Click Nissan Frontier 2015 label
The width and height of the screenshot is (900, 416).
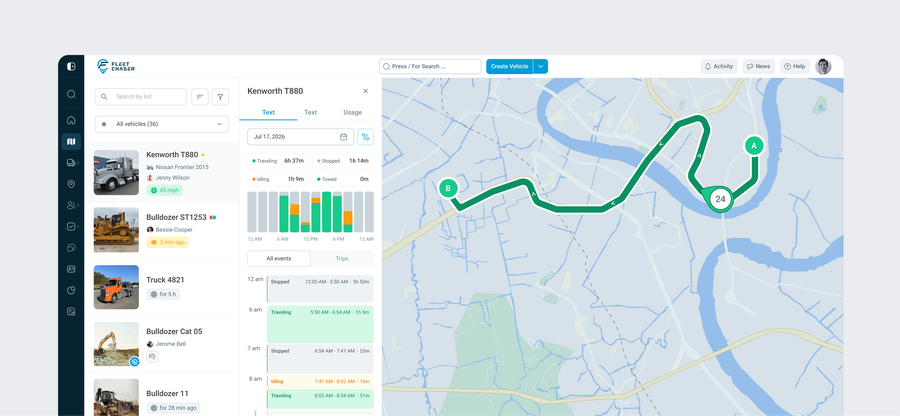pos(182,167)
